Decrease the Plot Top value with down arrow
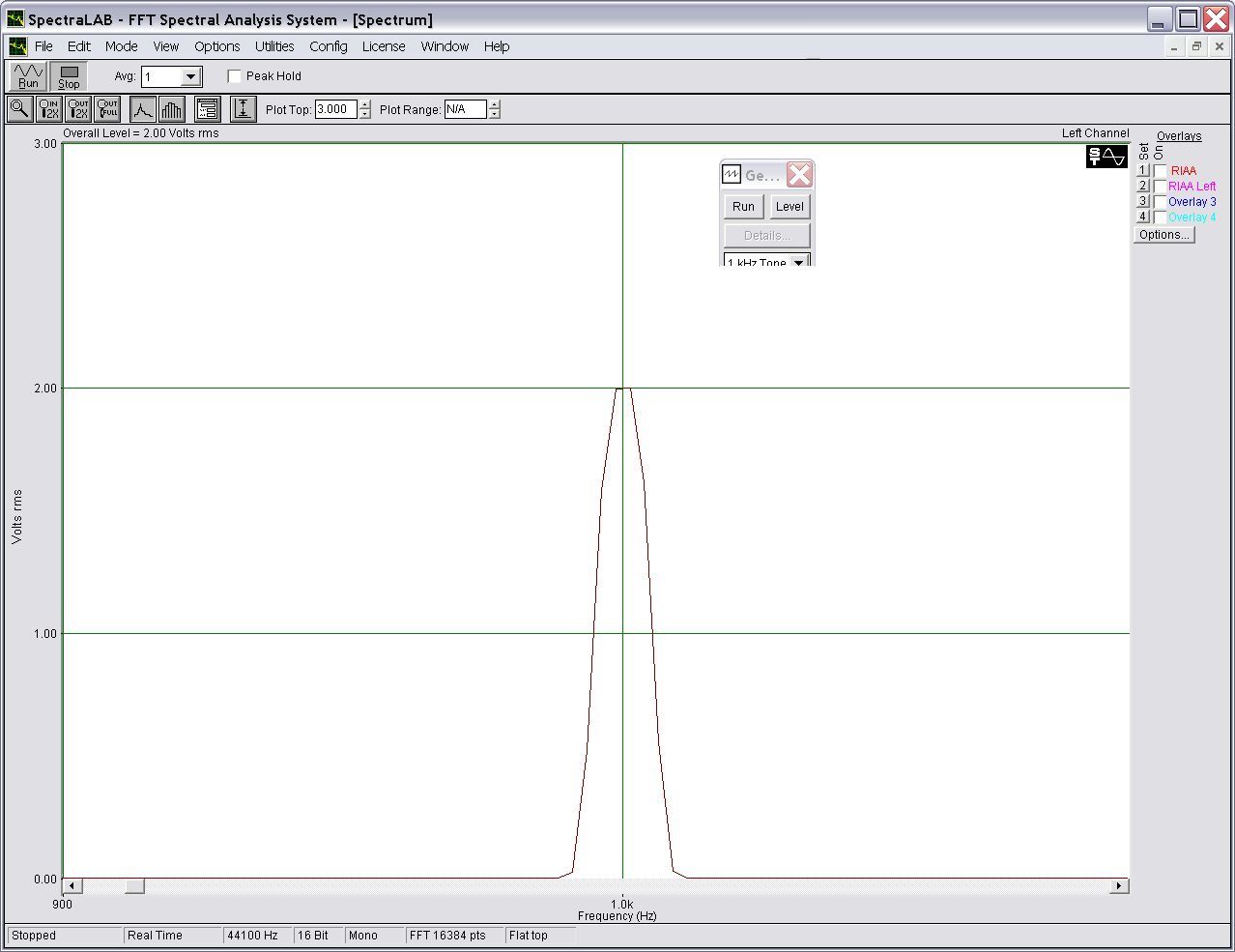Viewport: 1235px width, 952px height. (364, 114)
